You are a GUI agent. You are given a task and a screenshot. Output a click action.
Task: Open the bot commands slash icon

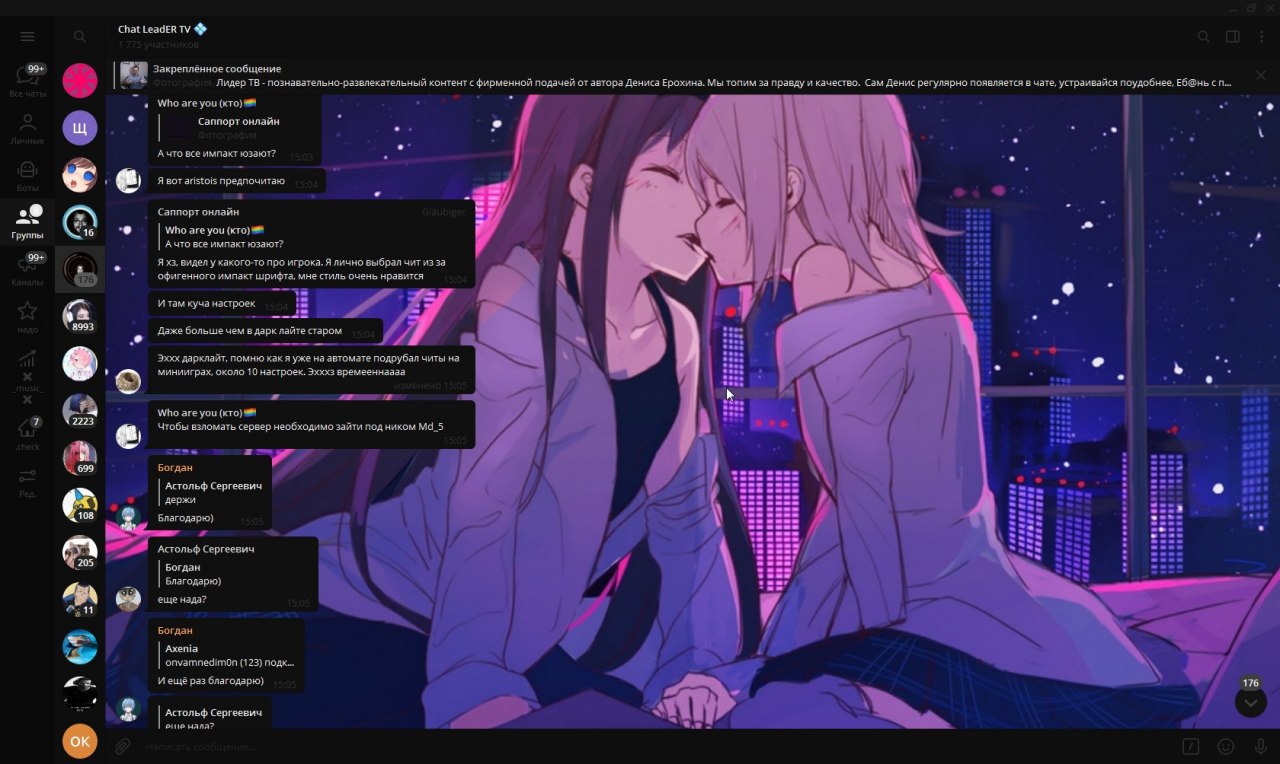1191,746
